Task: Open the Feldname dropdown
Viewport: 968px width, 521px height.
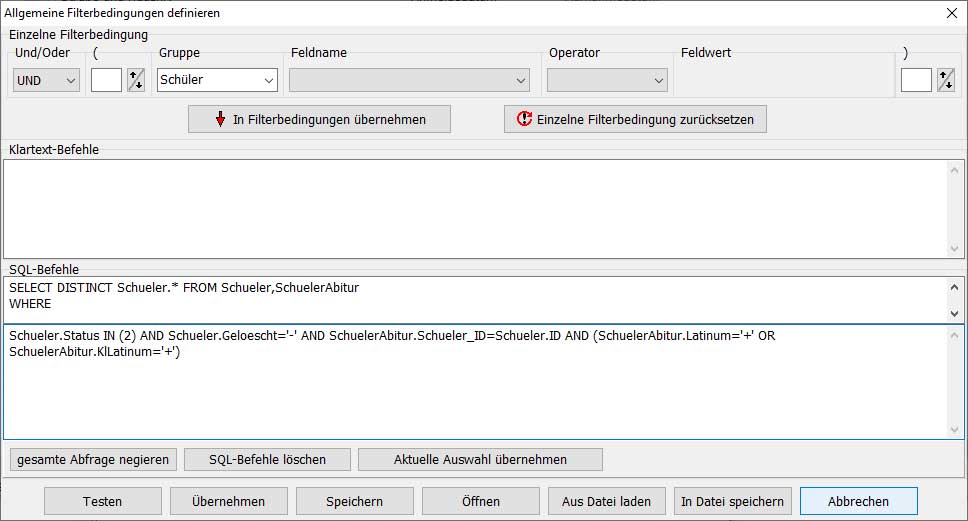Action: (x=409, y=80)
